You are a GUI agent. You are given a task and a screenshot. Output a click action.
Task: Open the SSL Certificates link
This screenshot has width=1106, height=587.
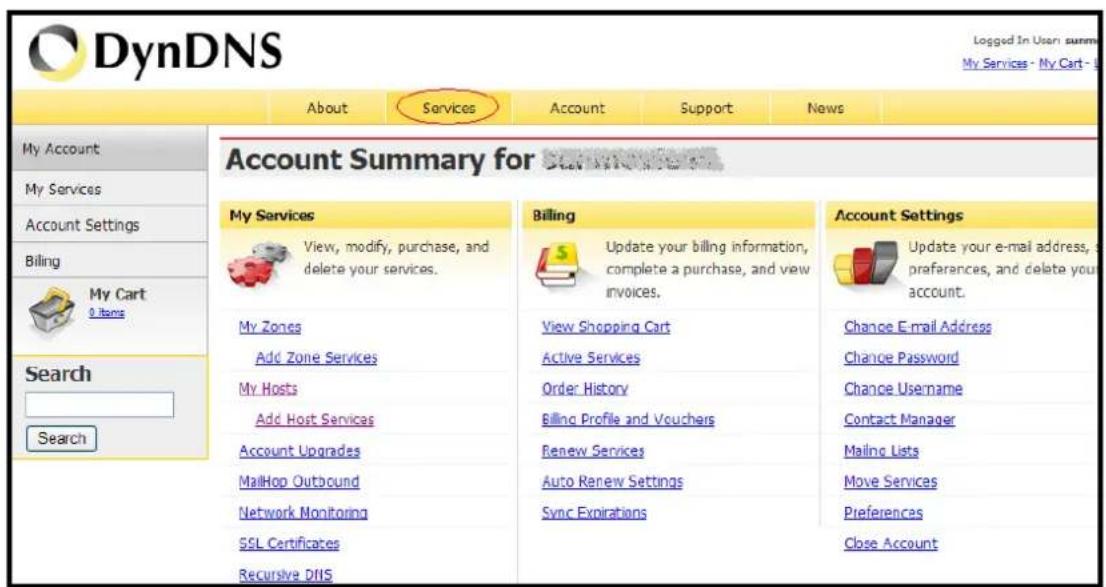tap(289, 544)
